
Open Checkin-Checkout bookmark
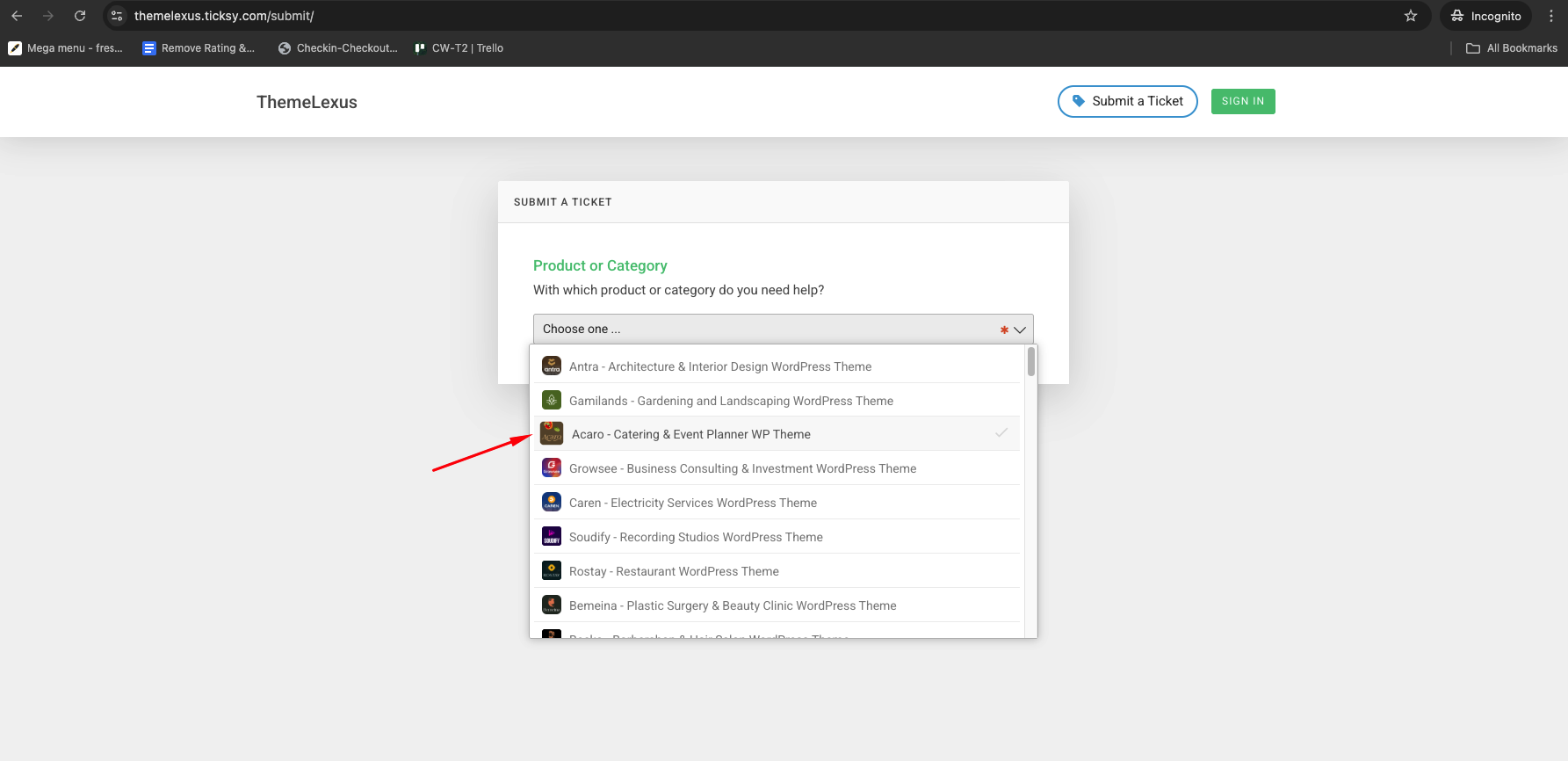(x=338, y=48)
